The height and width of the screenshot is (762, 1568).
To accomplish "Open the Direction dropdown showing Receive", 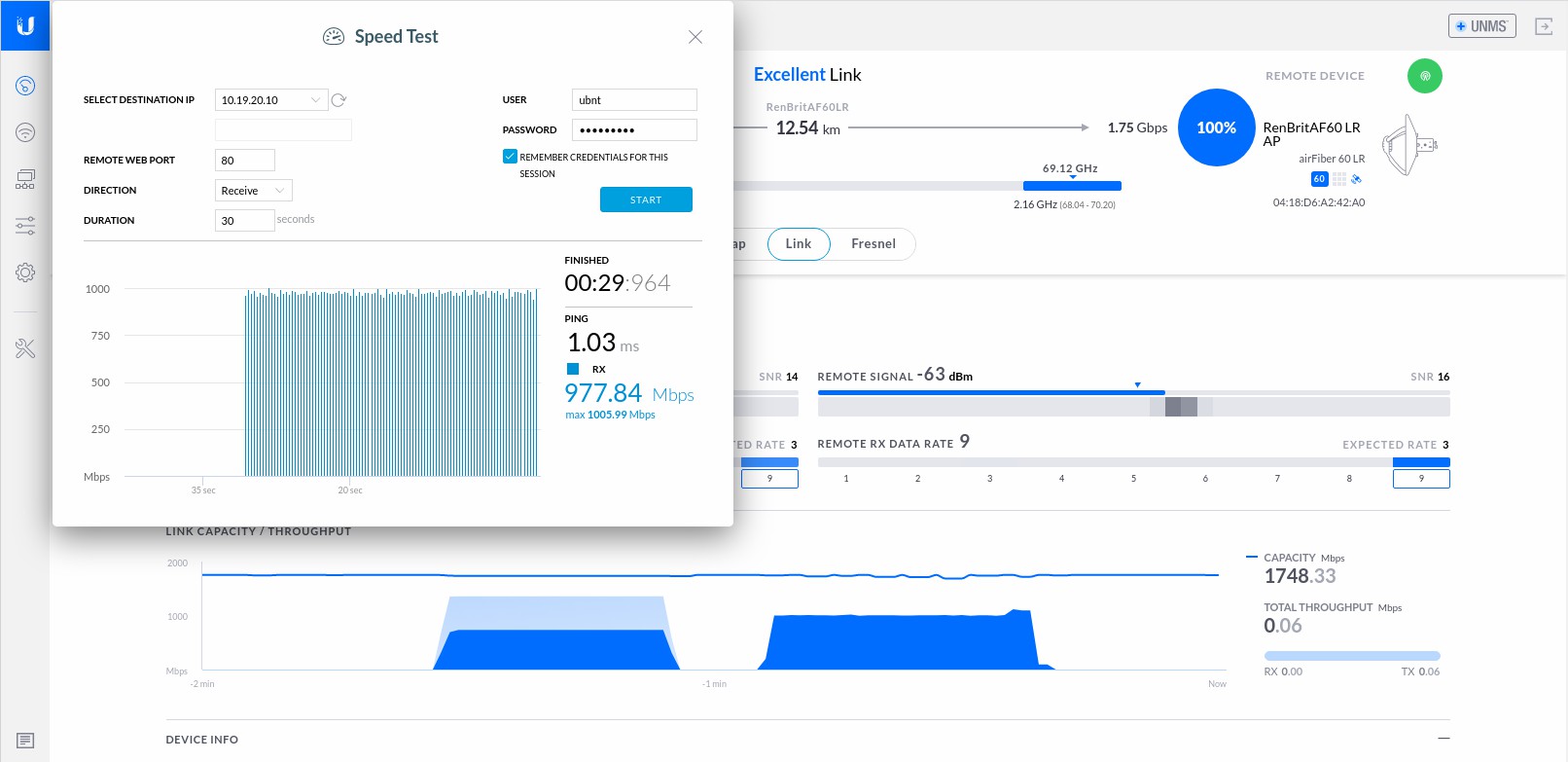I will pyautogui.click(x=254, y=191).
